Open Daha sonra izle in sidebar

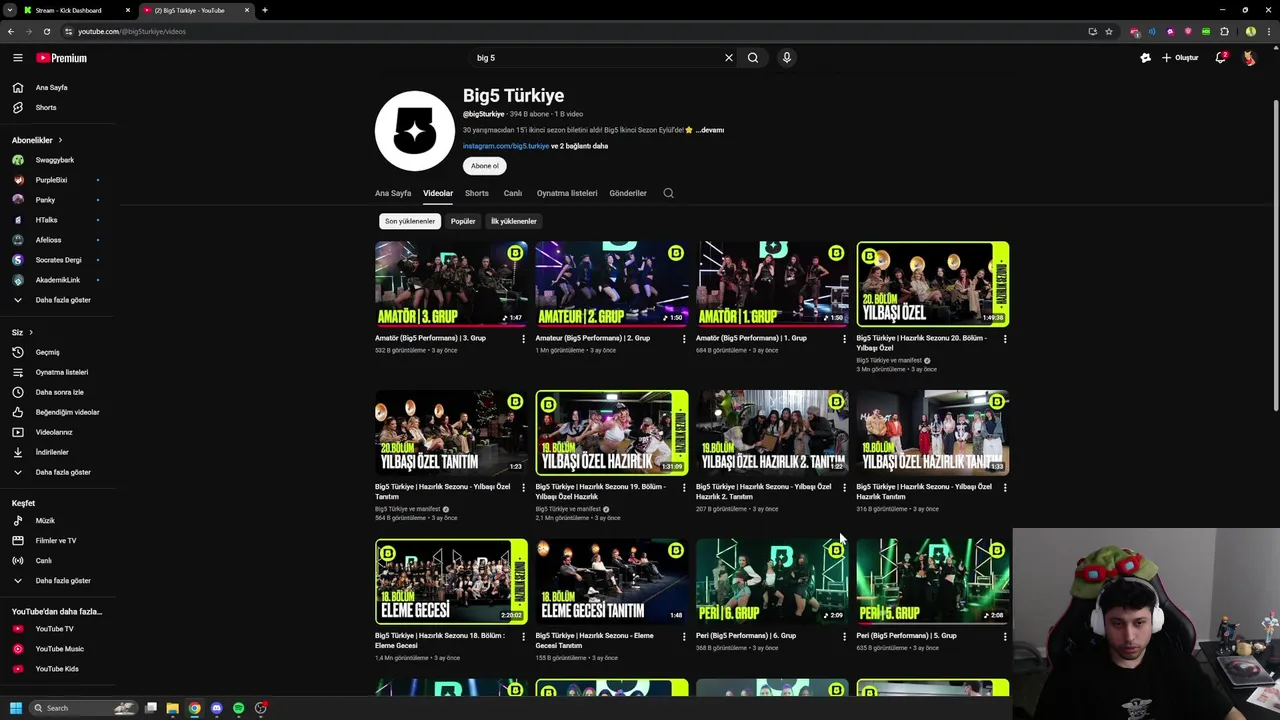tap(58, 392)
